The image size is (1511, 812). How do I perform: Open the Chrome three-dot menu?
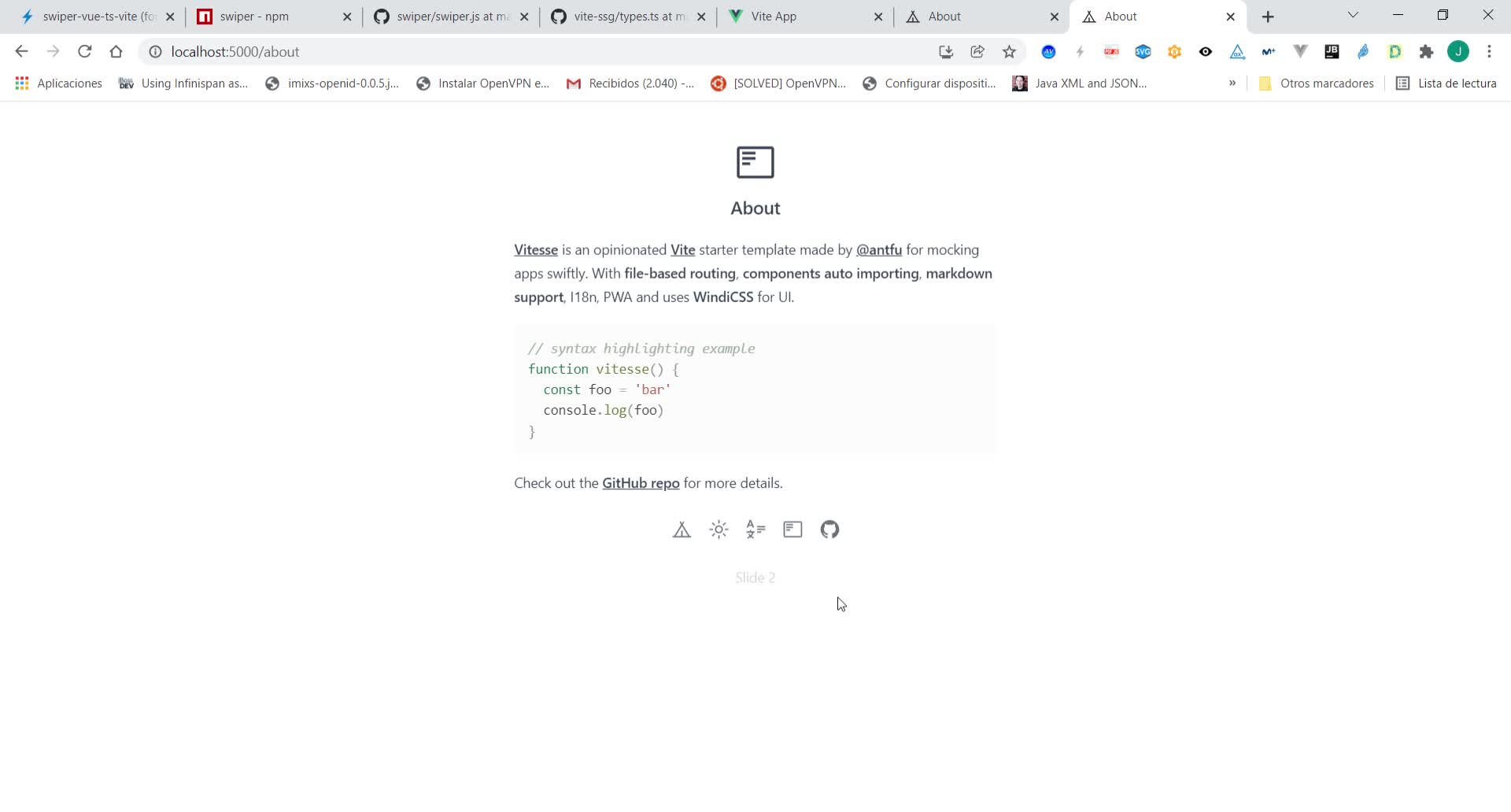click(1489, 52)
